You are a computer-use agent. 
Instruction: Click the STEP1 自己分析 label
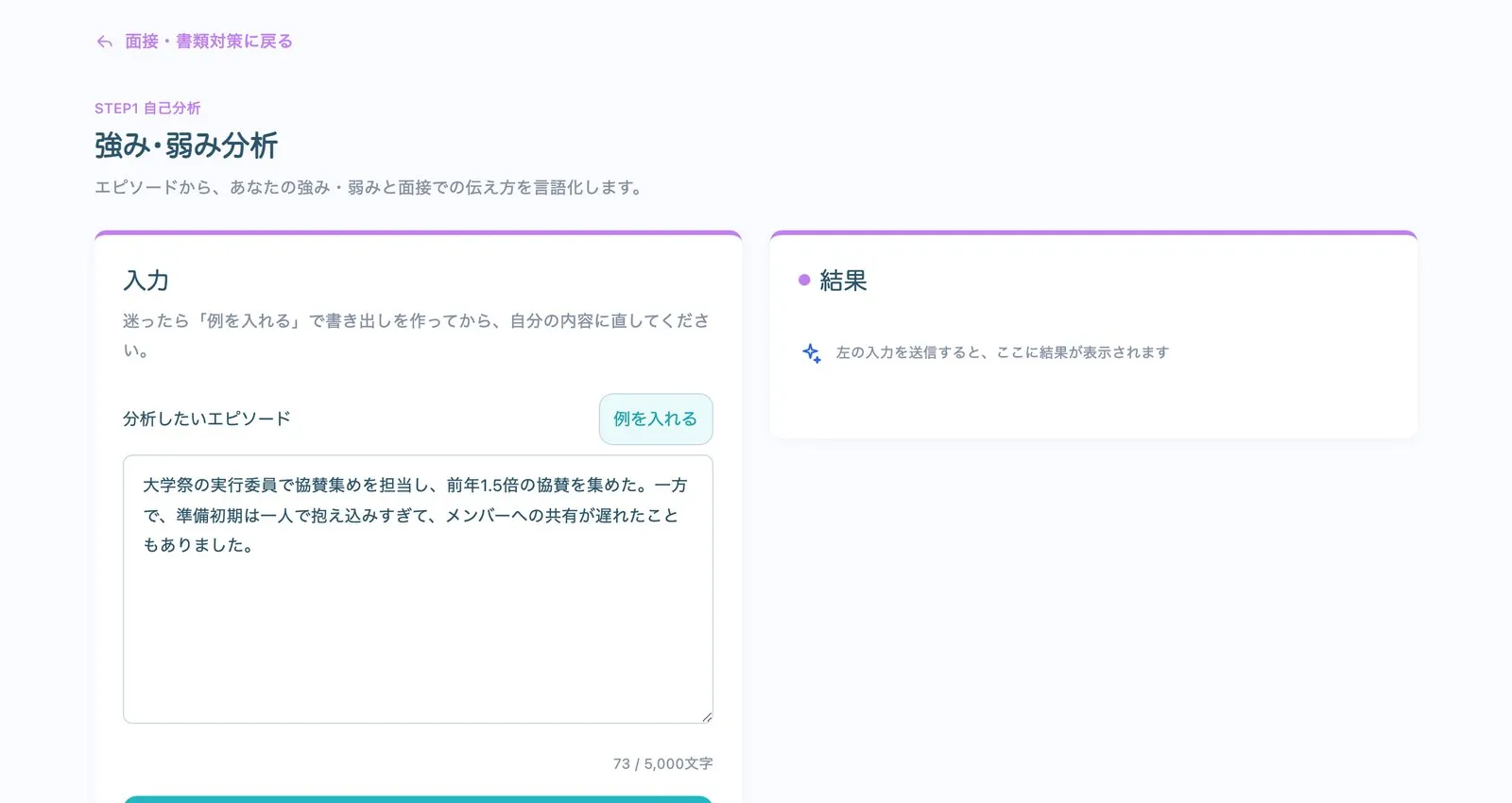point(147,109)
